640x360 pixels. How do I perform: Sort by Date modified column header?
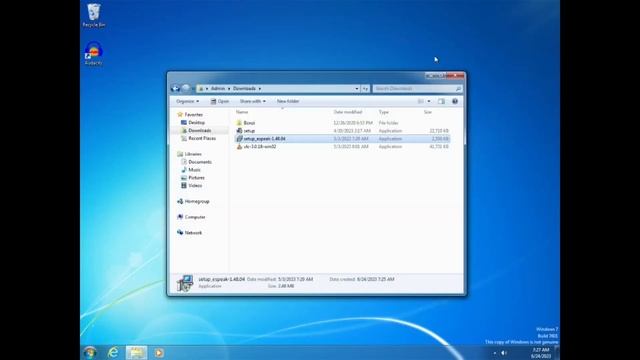(x=348, y=112)
